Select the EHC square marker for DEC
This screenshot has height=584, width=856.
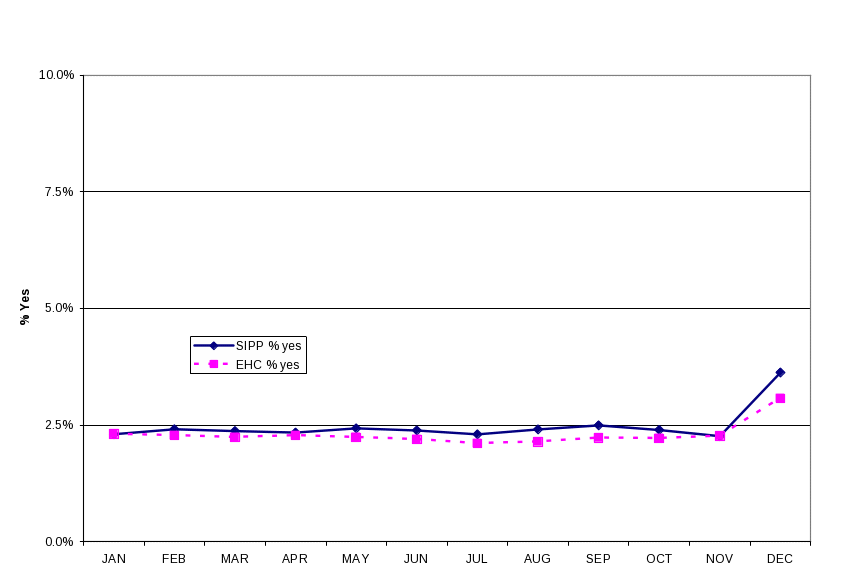(x=780, y=398)
